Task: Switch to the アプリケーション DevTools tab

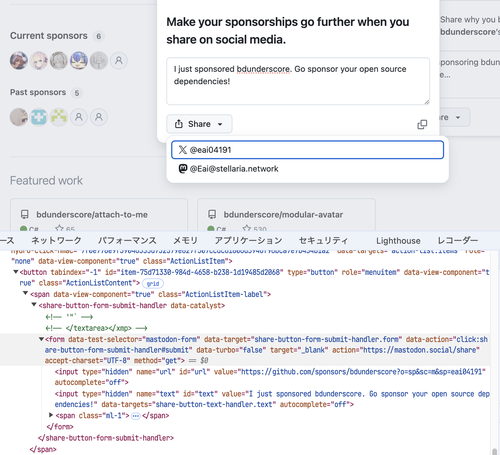Action: pos(248,240)
